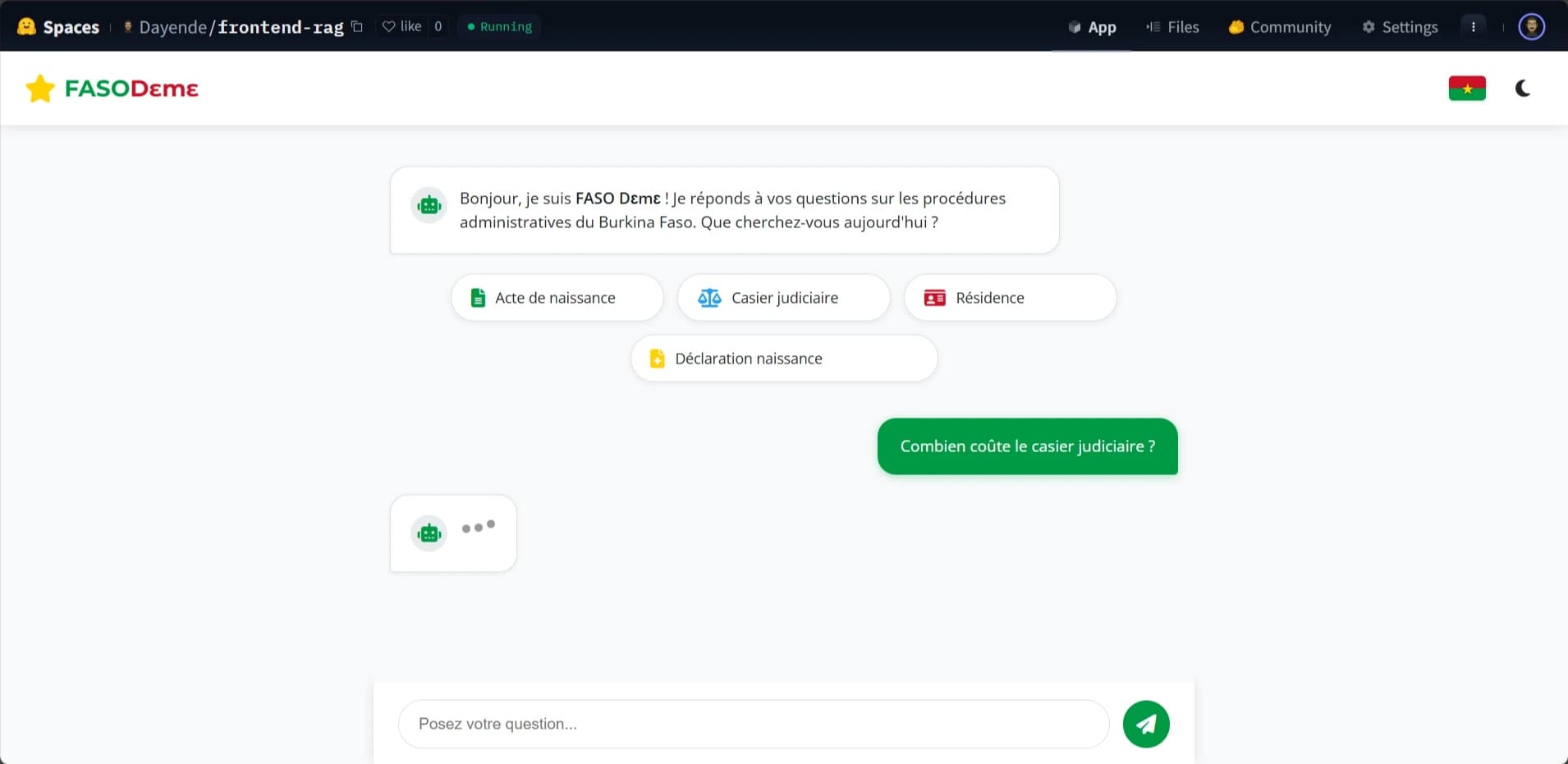This screenshot has width=1568, height=764.
Task: Open the user profile avatar
Action: click(x=1531, y=26)
